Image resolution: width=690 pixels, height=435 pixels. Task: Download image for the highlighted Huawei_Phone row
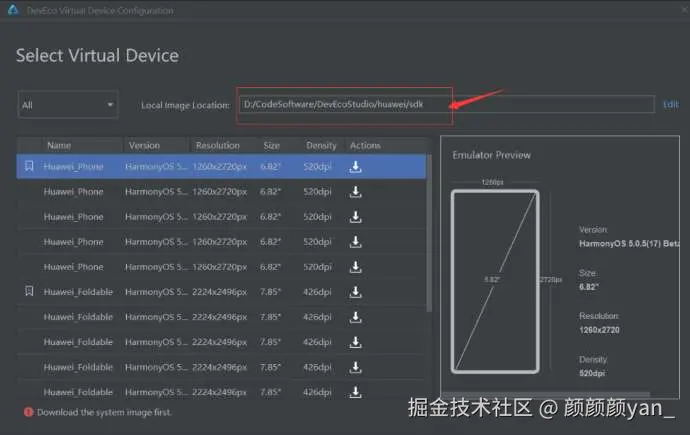click(356, 167)
